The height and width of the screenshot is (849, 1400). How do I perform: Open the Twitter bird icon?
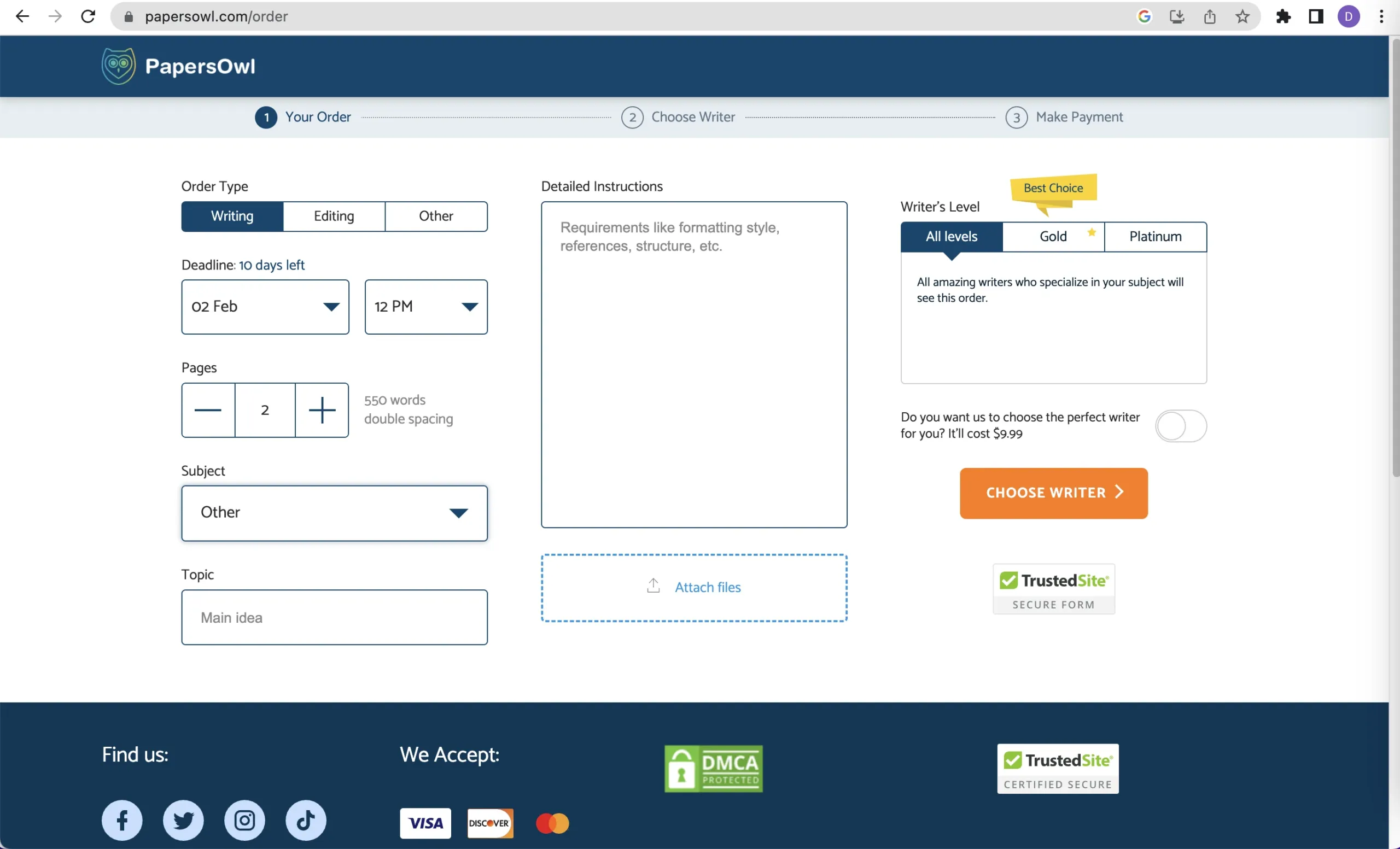tap(183, 820)
